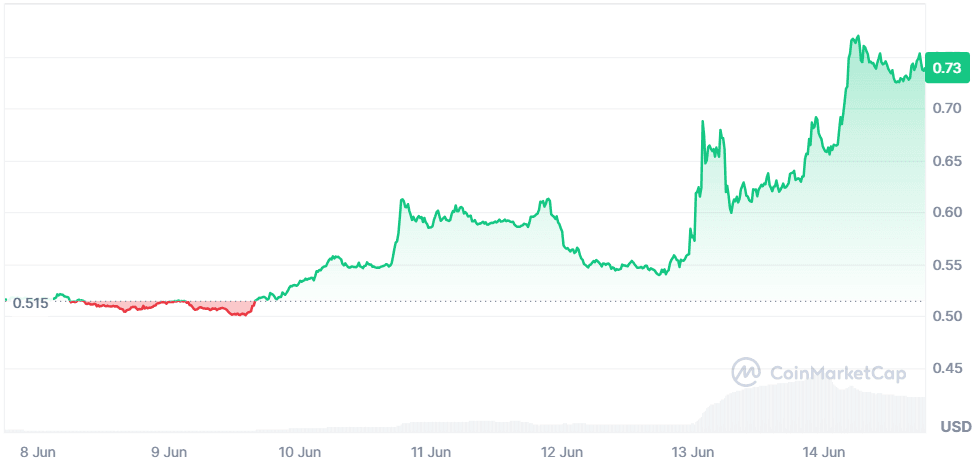The width and height of the screenshot is (975, 462).
Task: Click the CoinMarketCap logo icon in watermark
Action: pos(747,373)
